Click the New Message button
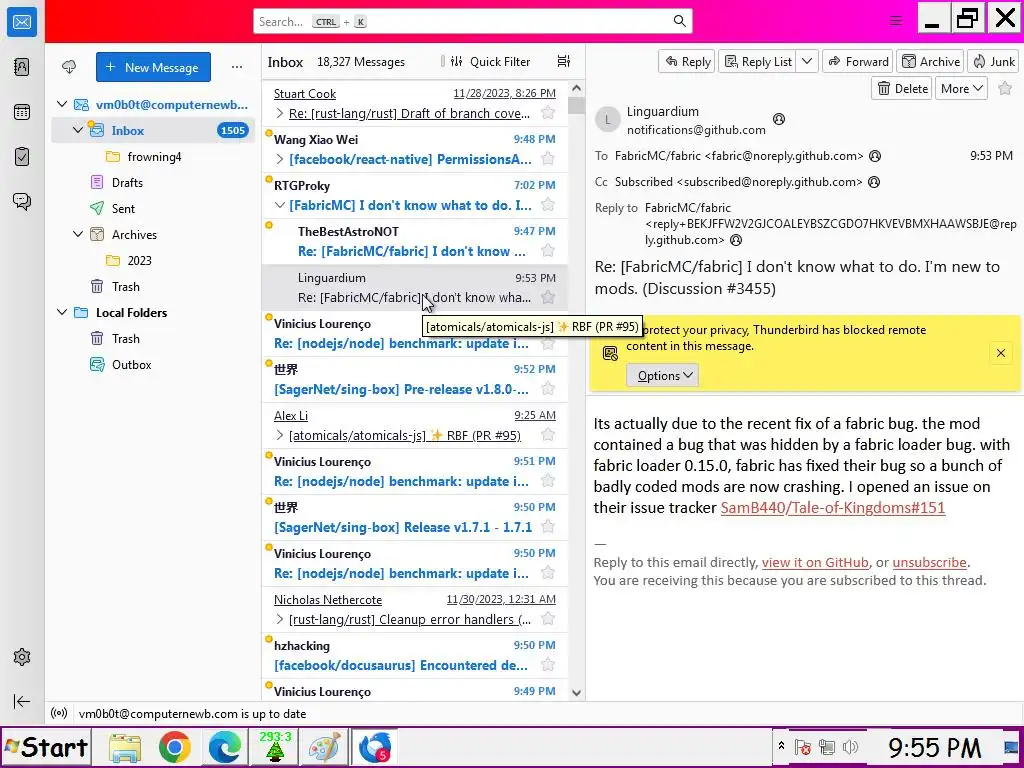This screenshot has width=1024, height=768. click(x=153, y=67)
